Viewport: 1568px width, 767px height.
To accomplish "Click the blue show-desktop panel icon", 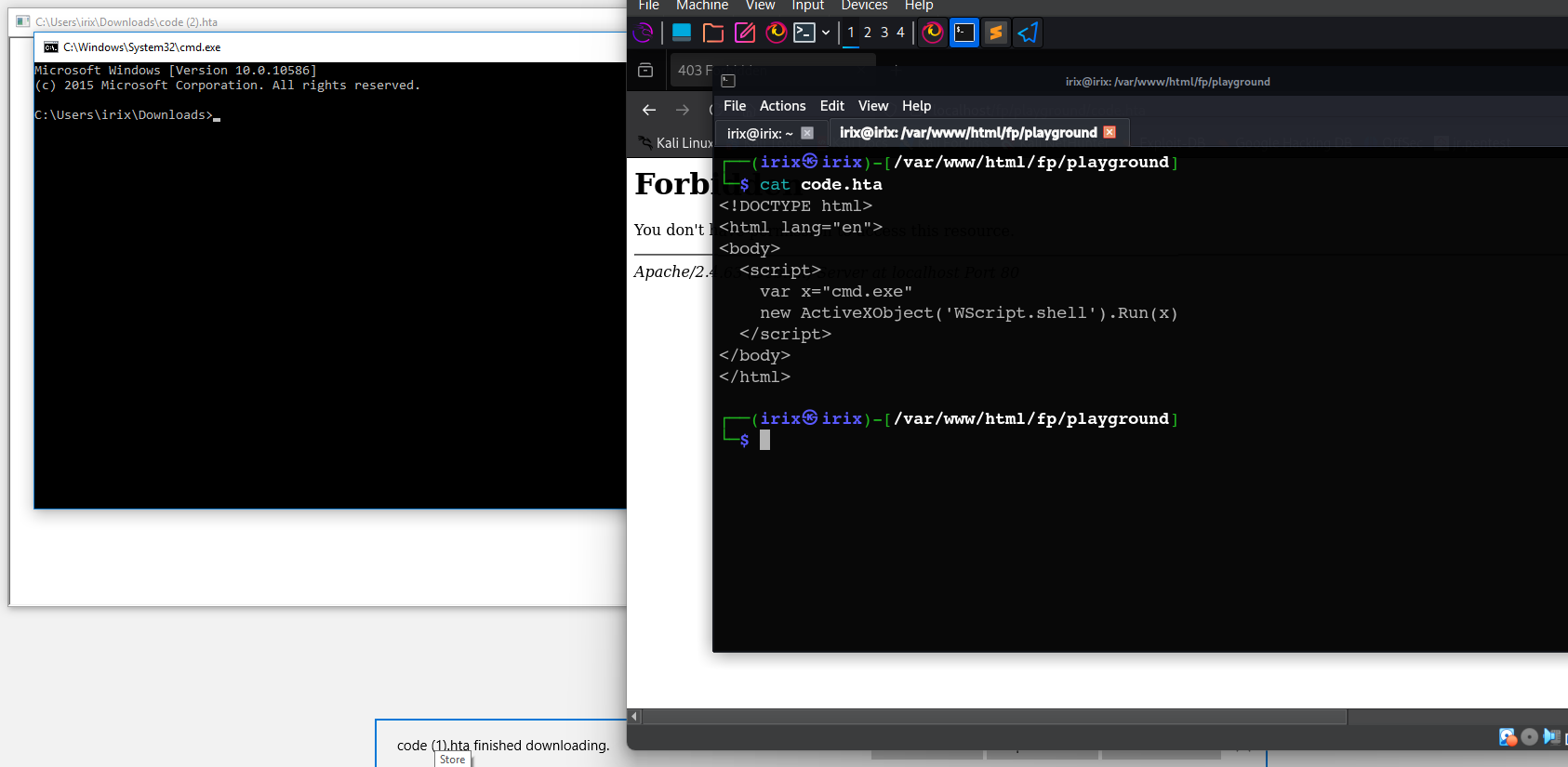I will [682, 33].
